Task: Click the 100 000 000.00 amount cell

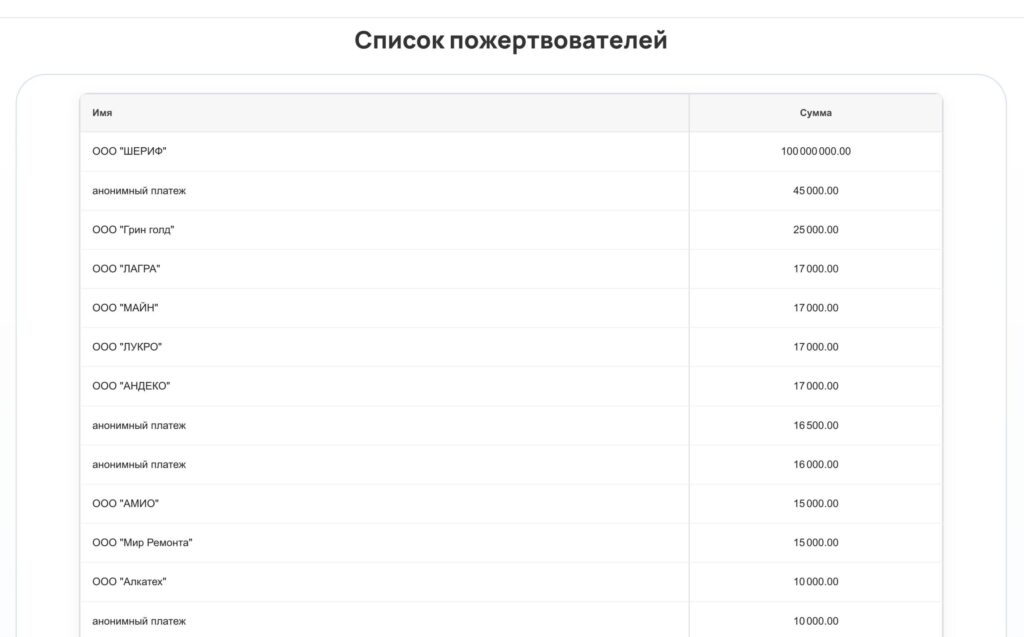Action: coord(816,151)
